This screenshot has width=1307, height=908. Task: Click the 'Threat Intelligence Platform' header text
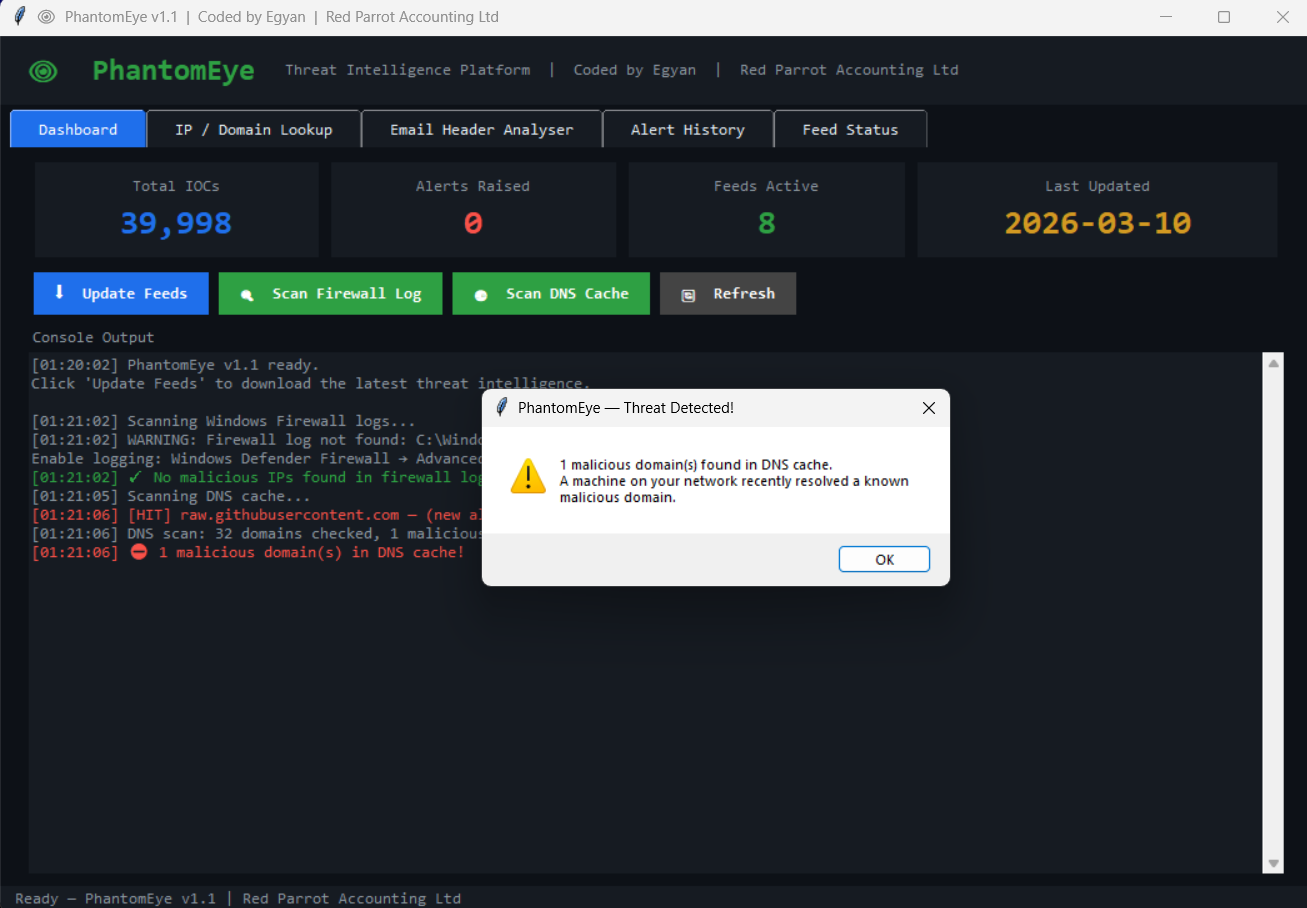(408, 70)
